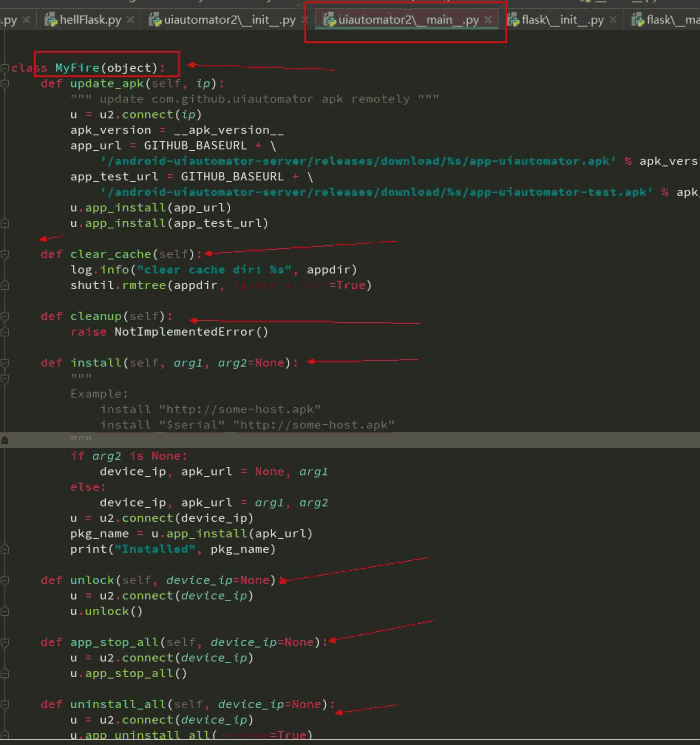Click the install method name
Screen dimensions: 700x745
coord(96,363)
